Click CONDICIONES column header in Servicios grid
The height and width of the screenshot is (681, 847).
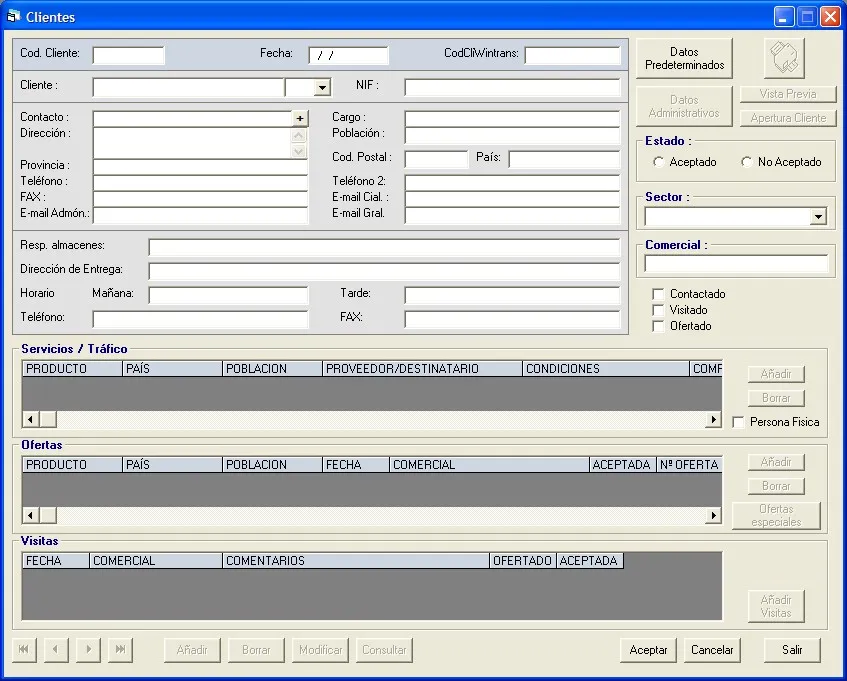[x=606, y=368]
